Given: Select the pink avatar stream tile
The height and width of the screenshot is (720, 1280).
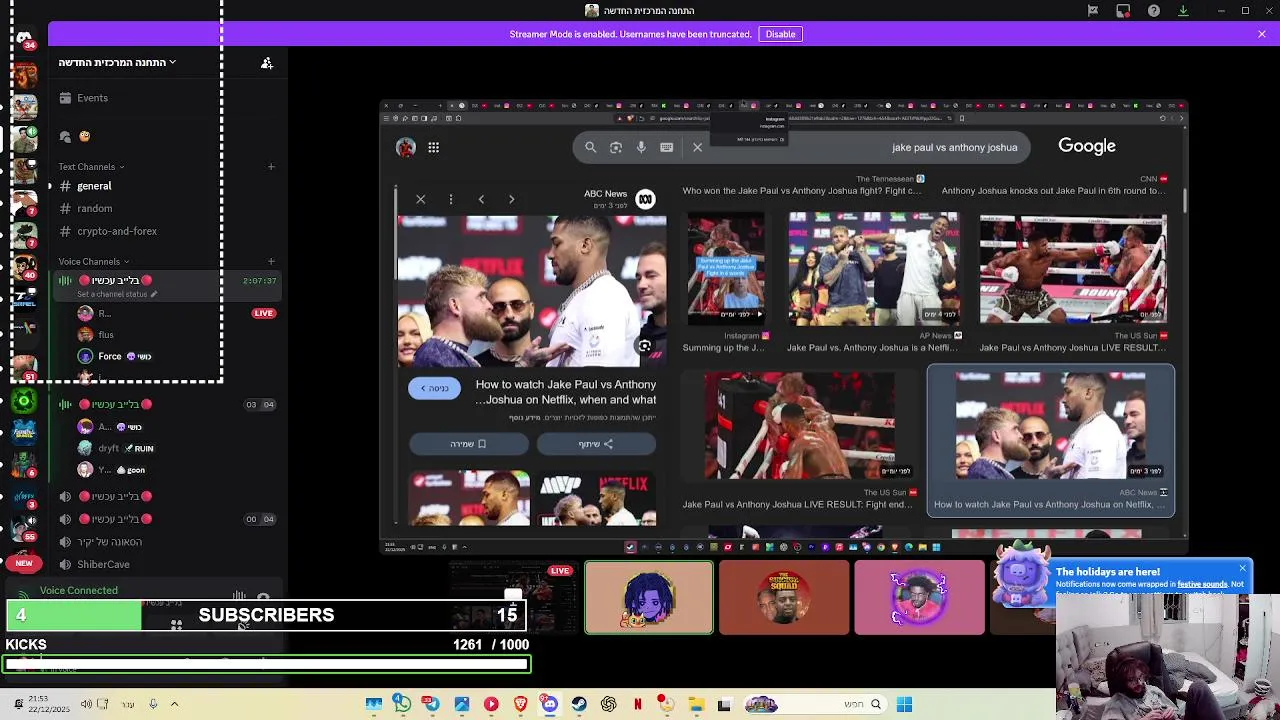Looking at the screenshot, I should 919,598.
